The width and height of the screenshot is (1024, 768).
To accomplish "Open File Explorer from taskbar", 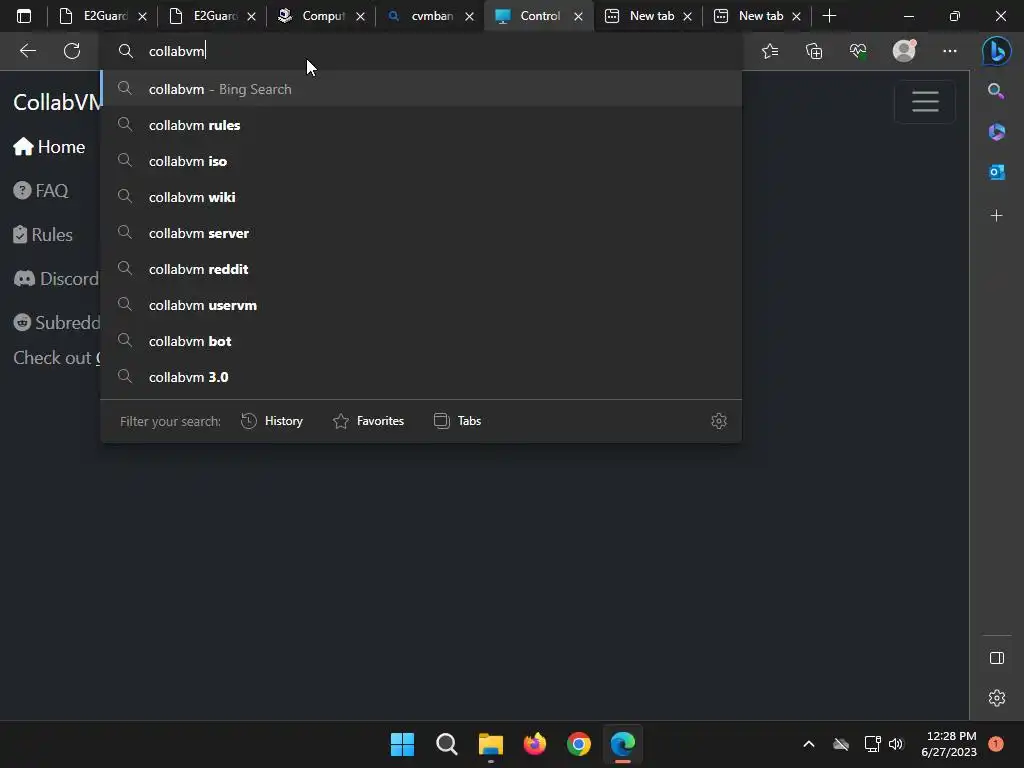I will click(490, 744).
